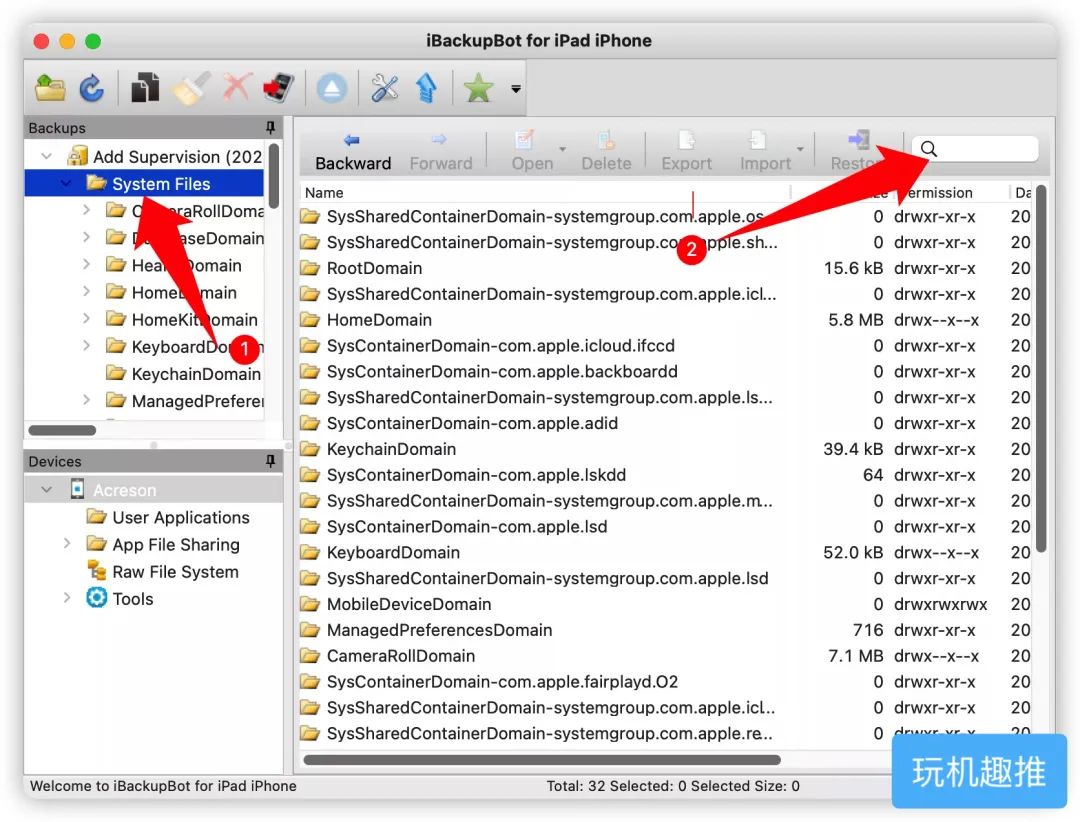Click the blue up-arrow toolbar icon
The height and width of the screenshot is (822, 1080).
[426, 88]
